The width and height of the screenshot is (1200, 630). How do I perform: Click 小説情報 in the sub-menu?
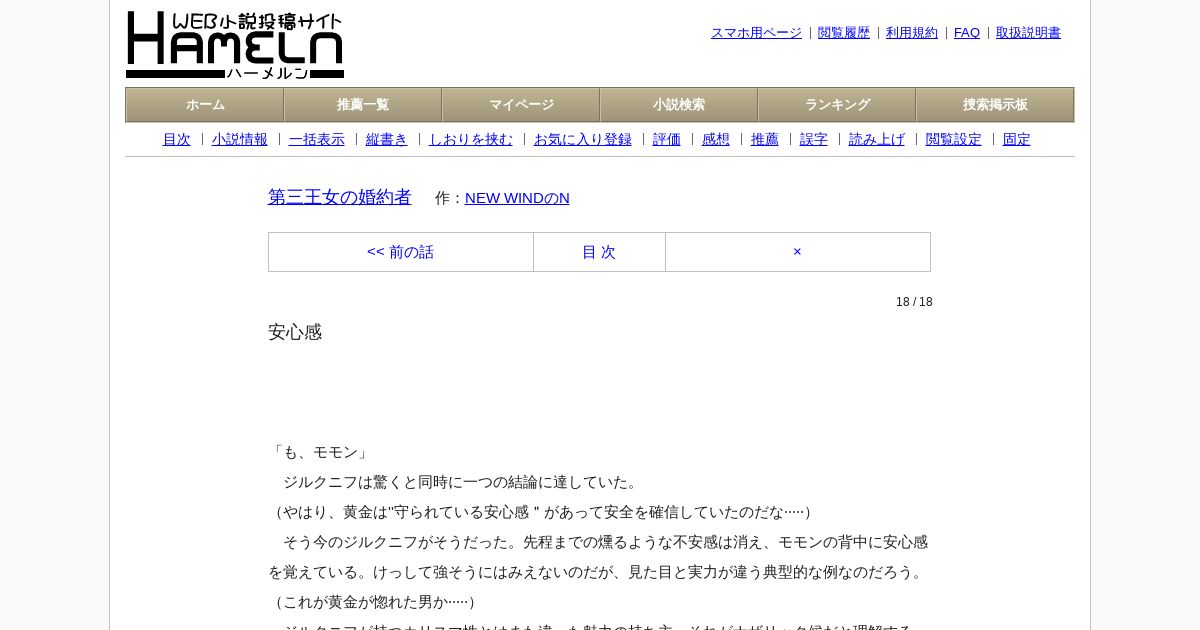tap(240, 140)
